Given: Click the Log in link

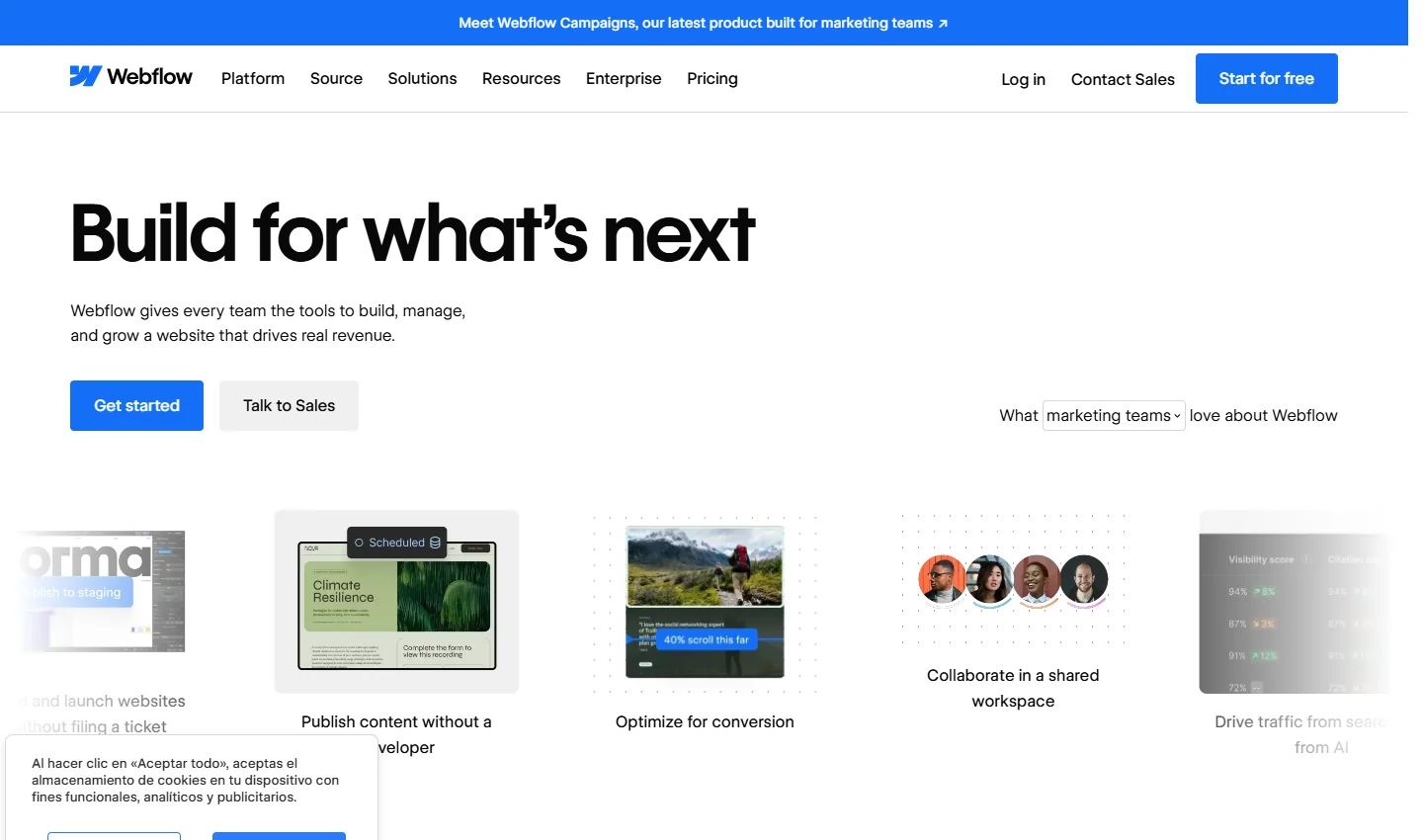Looking at the screenshot, I should [1023, 79].
